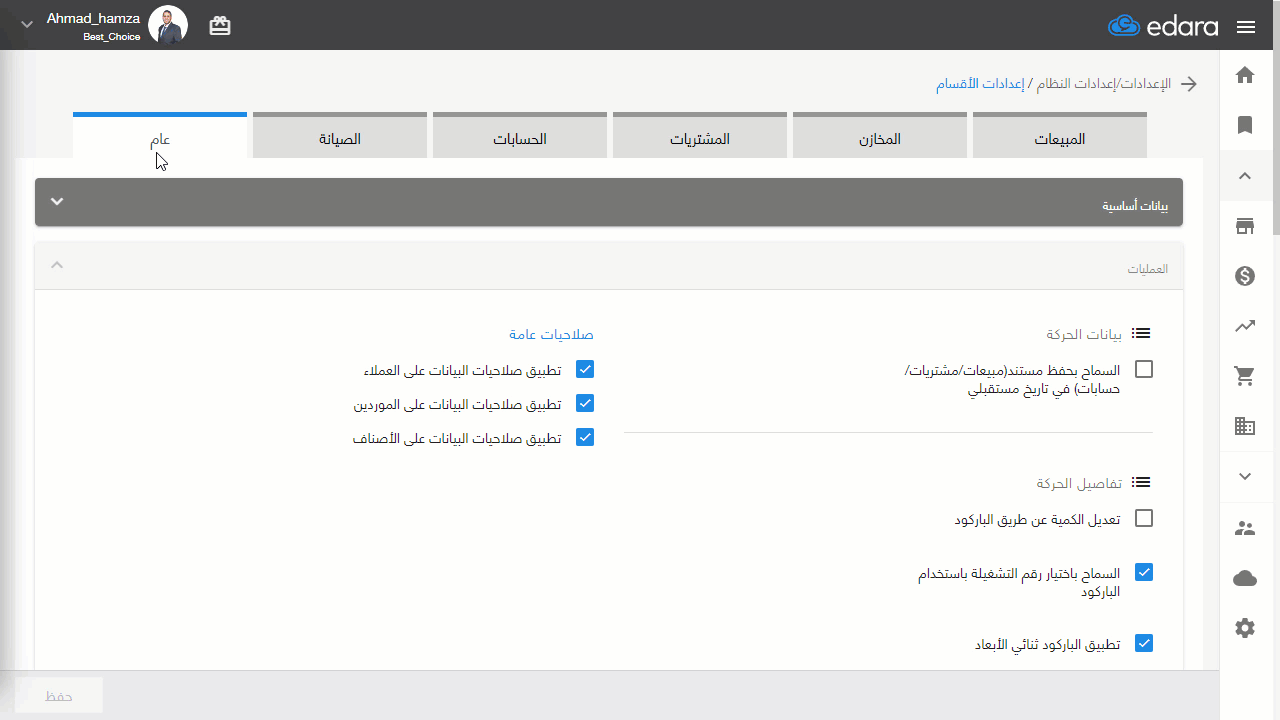Expand the بيانات أساسية section chevron
This screenshot has height=720, width=1280.
tap(57, 202)
